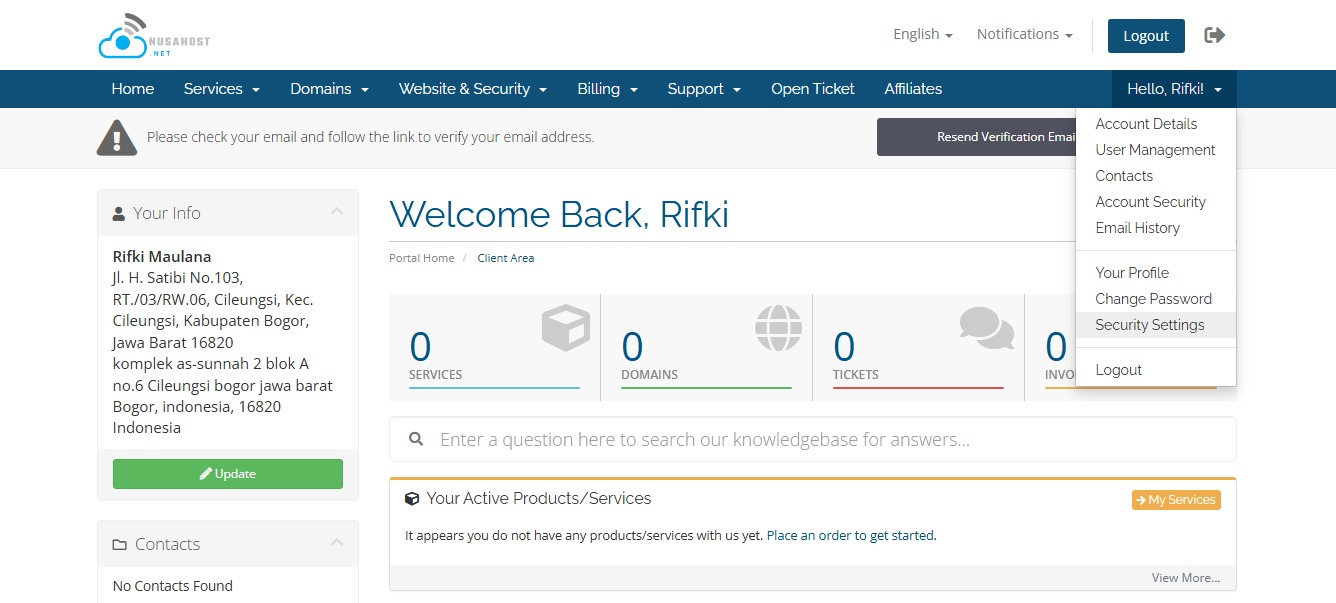Open Change Password from the dropdown menu
Screen dimensions: 1336x603
coord(1153,299)
